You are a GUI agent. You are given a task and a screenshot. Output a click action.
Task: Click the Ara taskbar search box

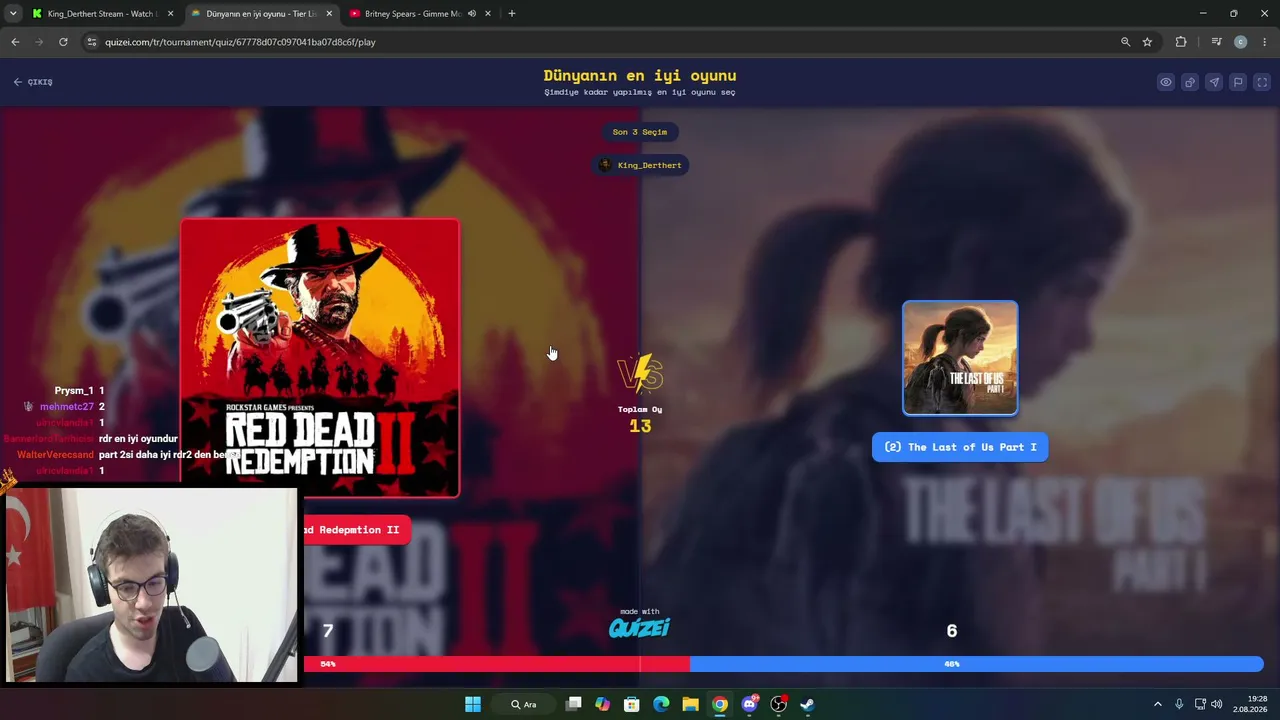[x=524, y=704]
